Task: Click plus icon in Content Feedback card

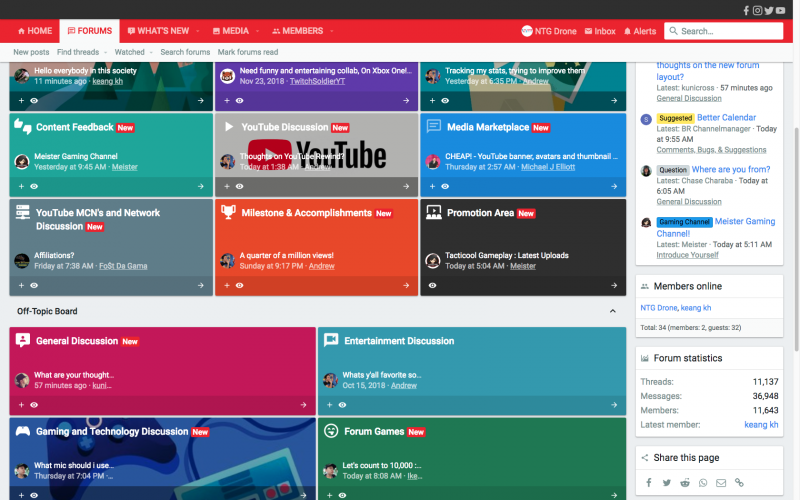Action: (x=20, y=186)
